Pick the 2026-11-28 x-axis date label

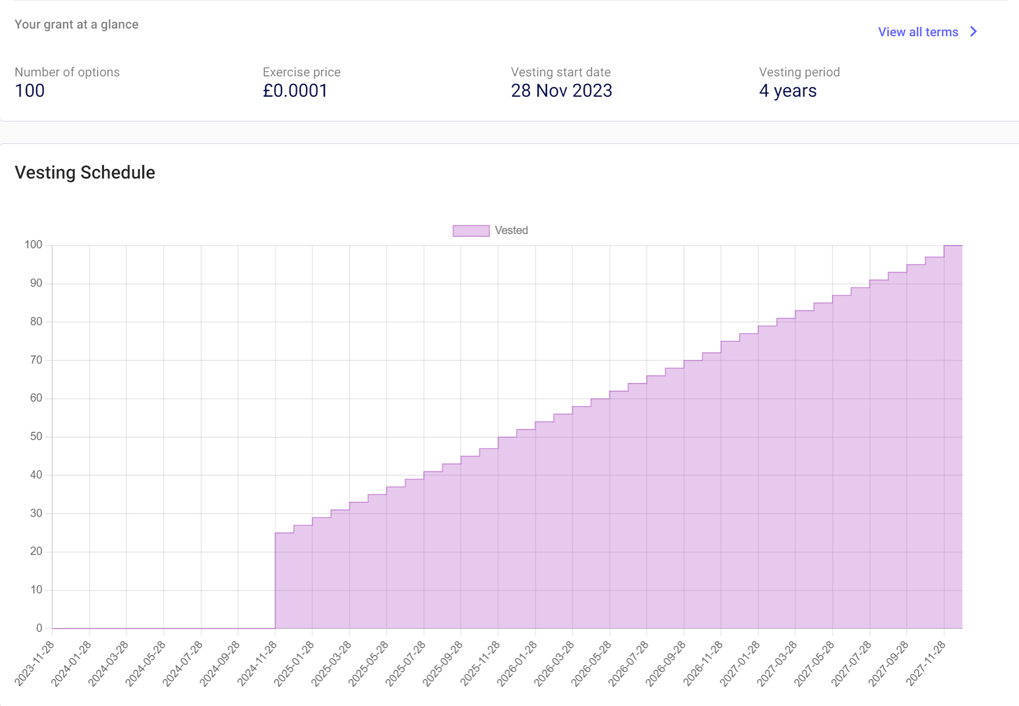coord(705,663)
